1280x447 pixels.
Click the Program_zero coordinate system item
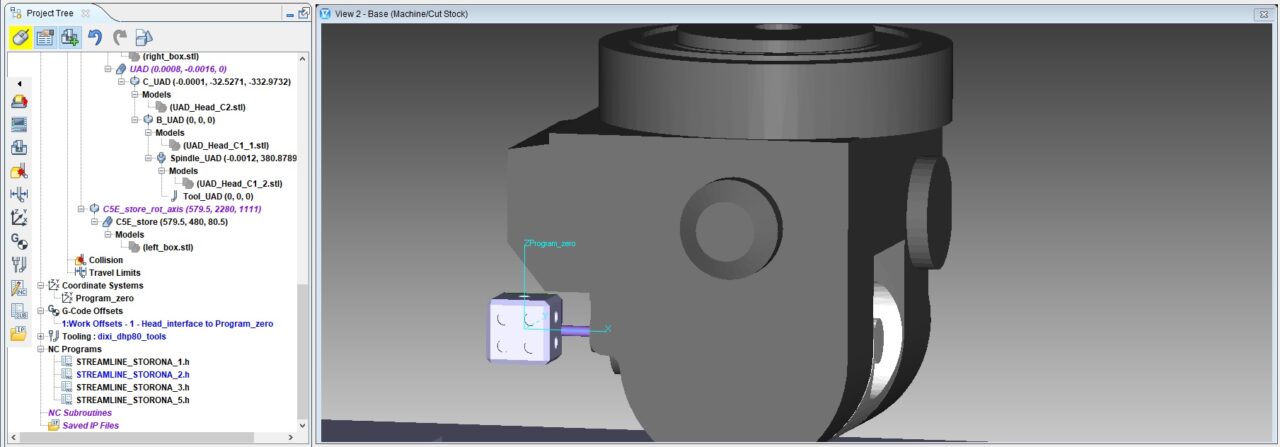click(x=104, y=298)
